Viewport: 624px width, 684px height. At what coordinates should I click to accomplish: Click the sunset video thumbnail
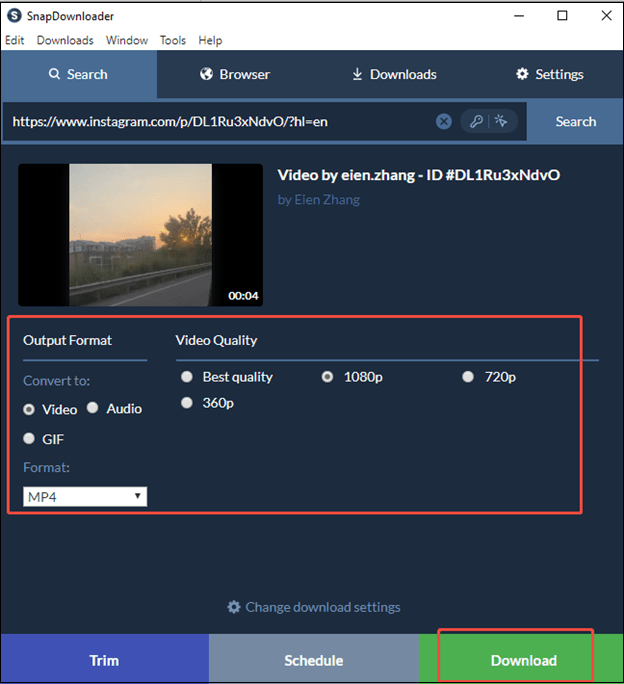(x=141, y=235)
